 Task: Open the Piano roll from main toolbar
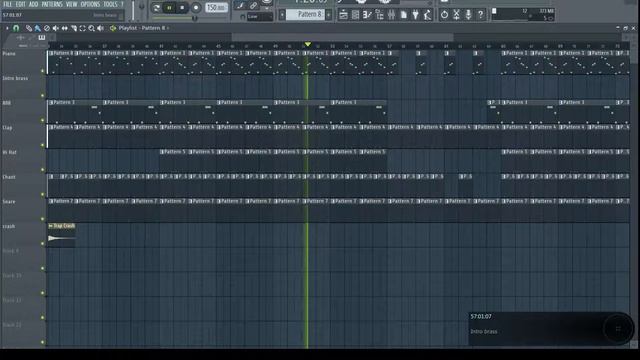[367, 15]
